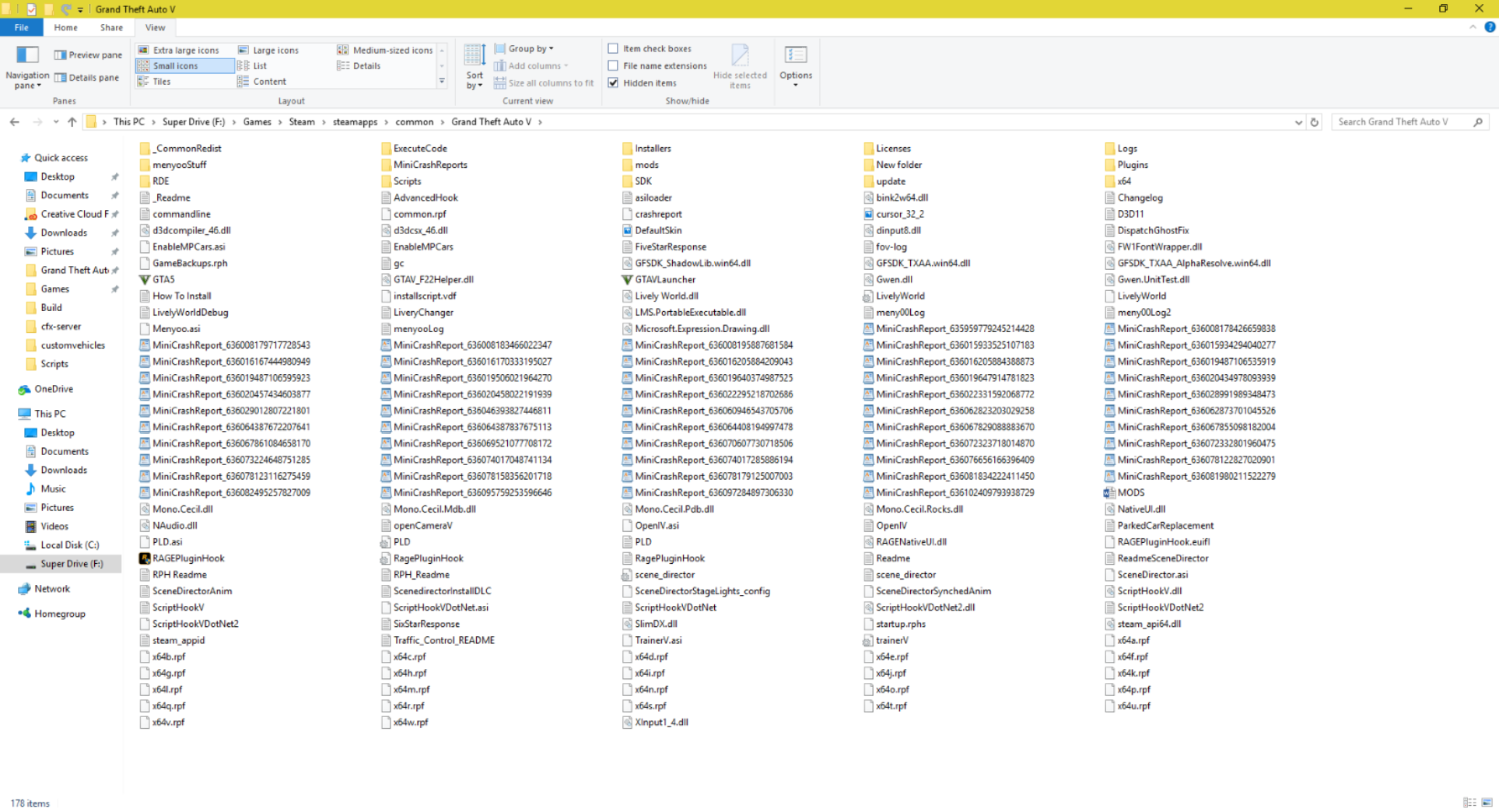Select the View ribbon tab
The height and width of the screenshot is (812, 1499).
click(155, 27)
